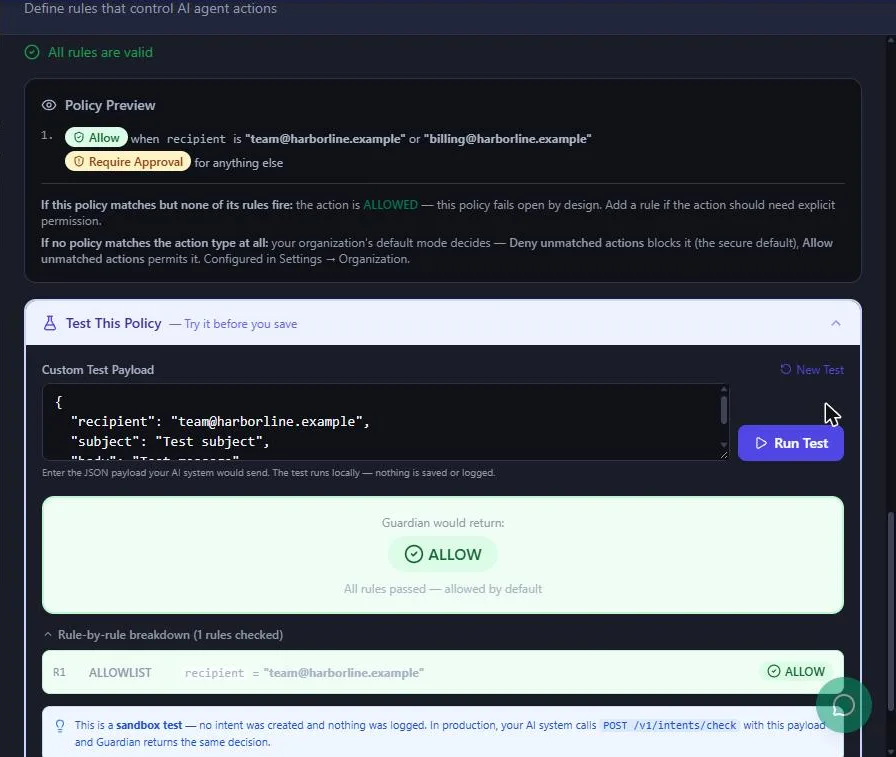896x757 pixels.
Task: Click the green ALLOWED word in policy note
Action: 390,205
